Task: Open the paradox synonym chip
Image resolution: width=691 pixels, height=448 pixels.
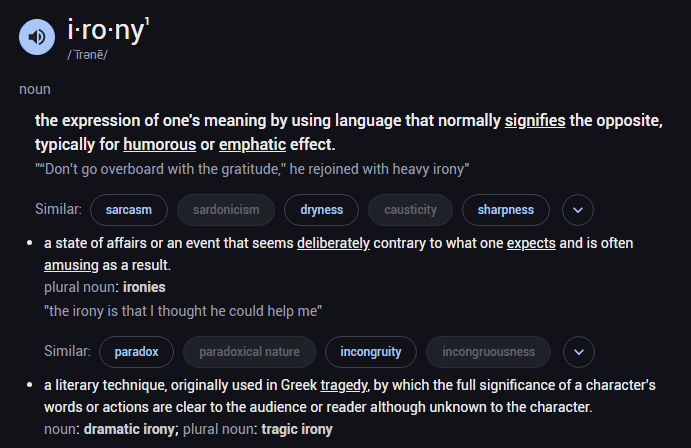Action: [x=136, y=352]
